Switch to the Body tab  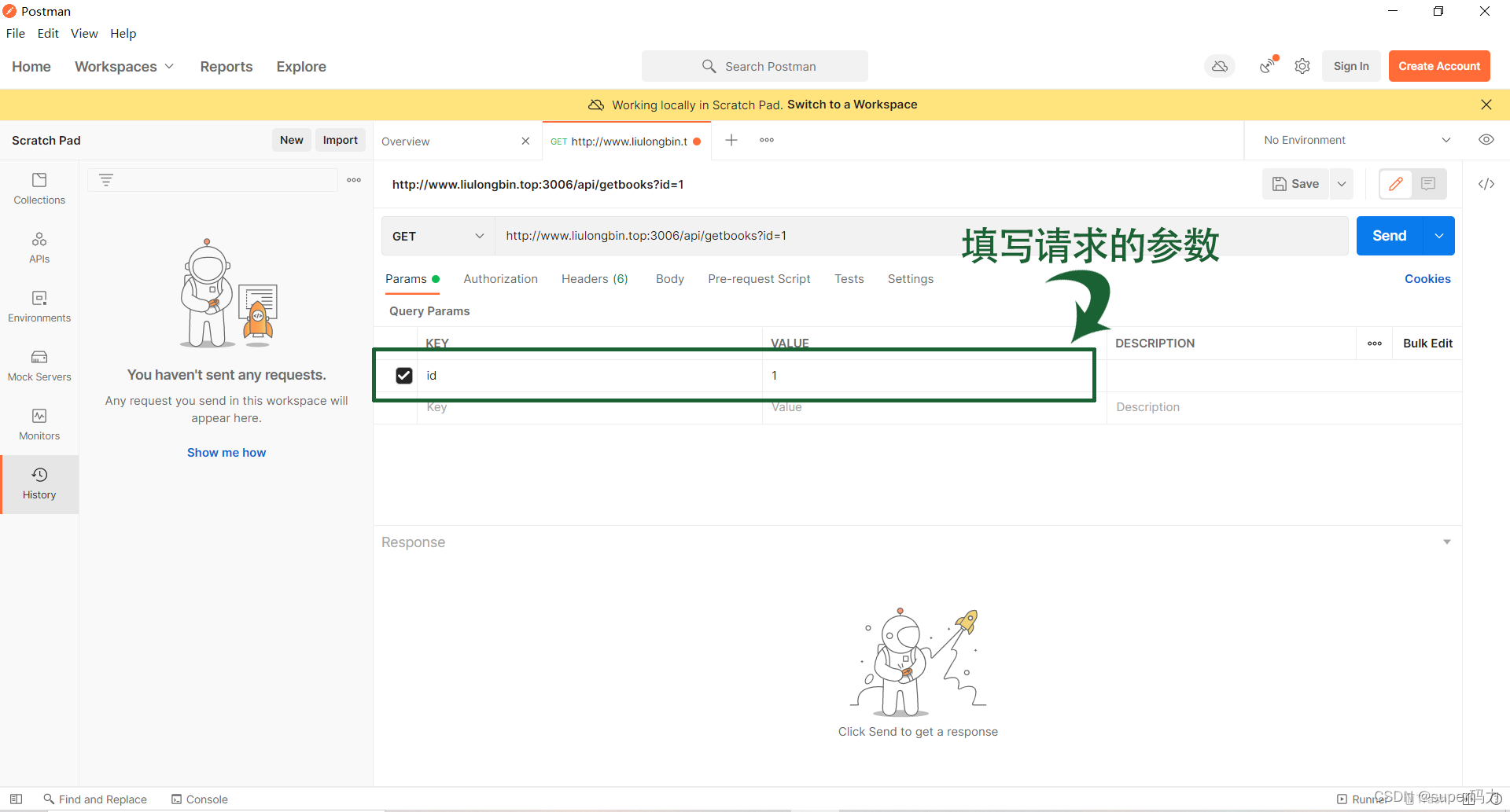pyautogui.click(x=670, y=279)
